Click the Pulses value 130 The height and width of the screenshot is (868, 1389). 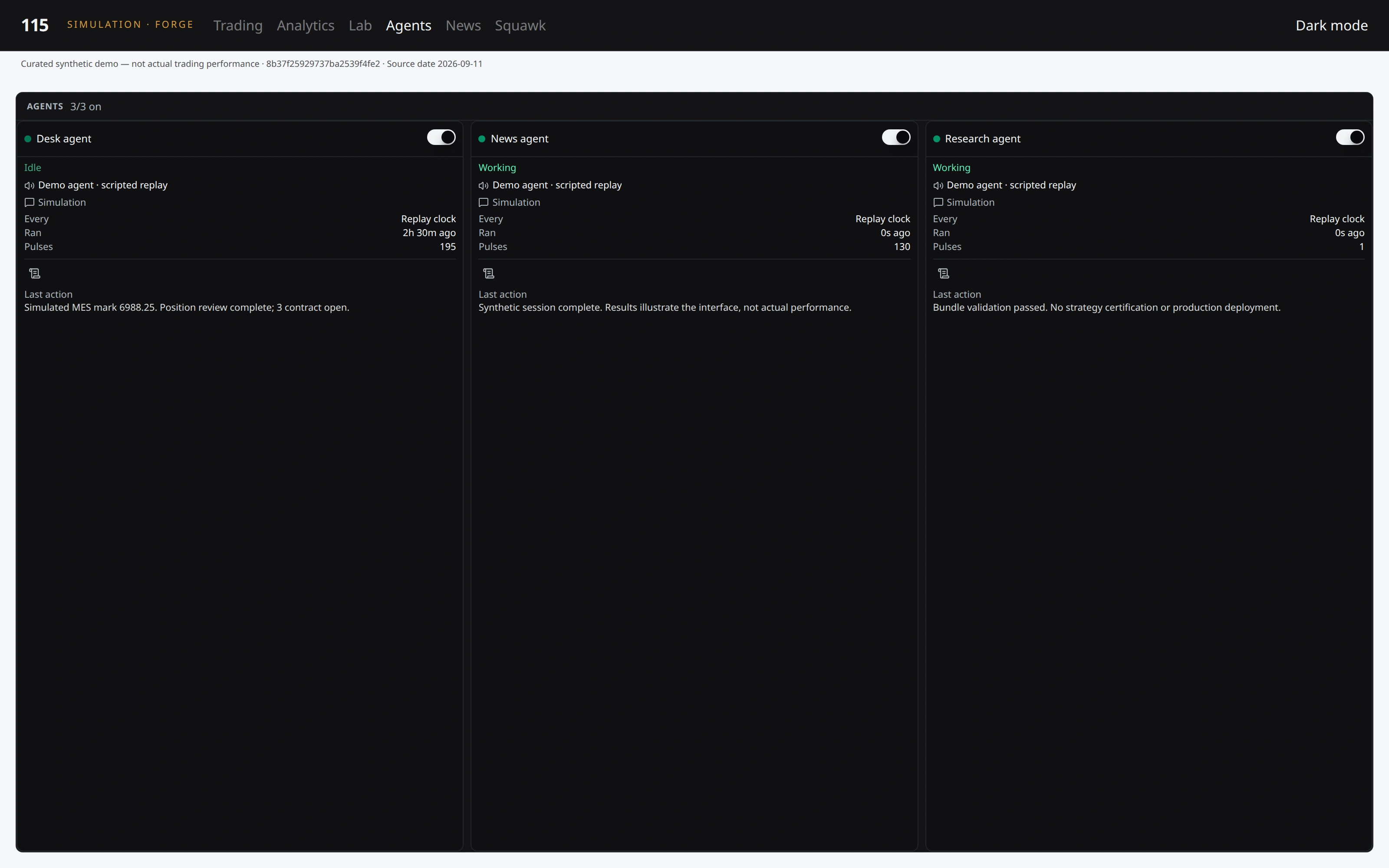click(x=902, y=247)
